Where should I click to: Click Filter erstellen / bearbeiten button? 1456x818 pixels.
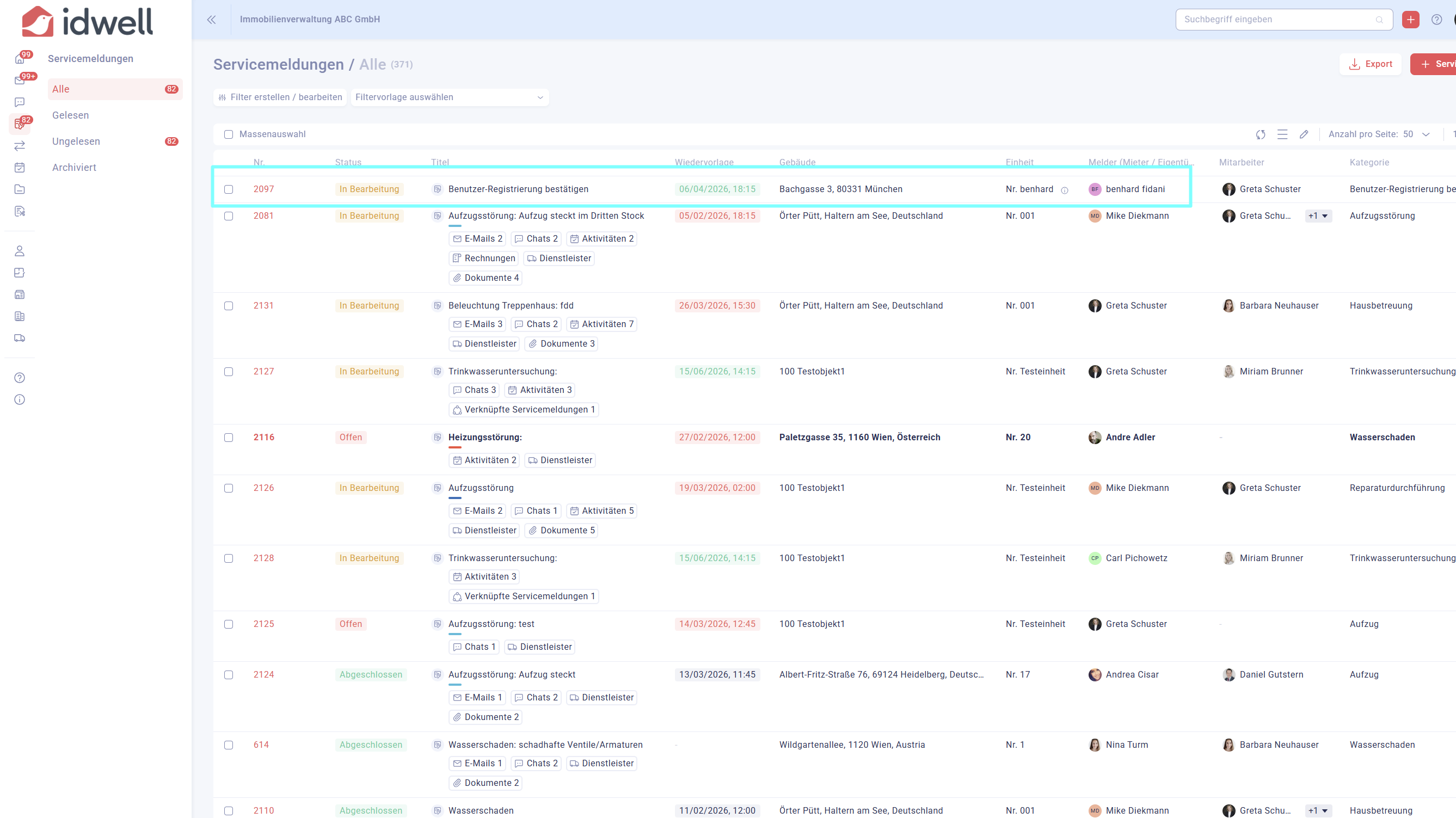[280, 97]
